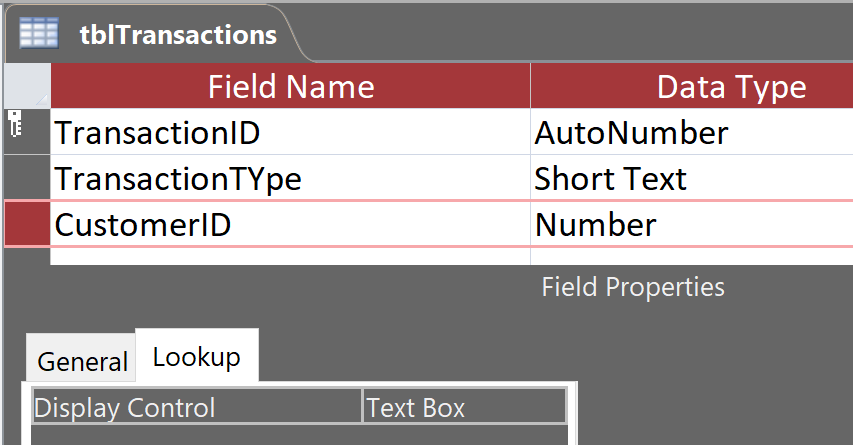Viewport: 853px width, 445px height.
Task: Click the Data Type column header
Action: (x=690, y=87)
